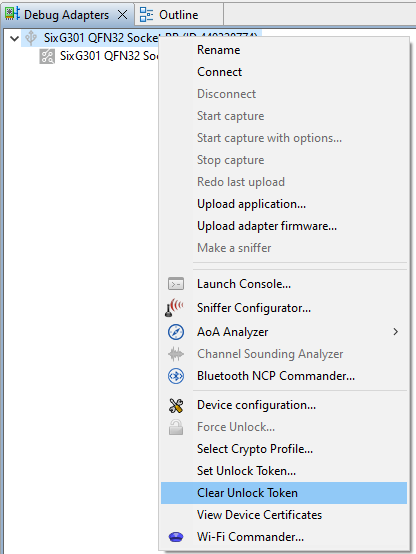Click the Wi-Fi Commander cap icon
Image resolution: width=416 pixels, height=554 pixels.
point(176,537)
